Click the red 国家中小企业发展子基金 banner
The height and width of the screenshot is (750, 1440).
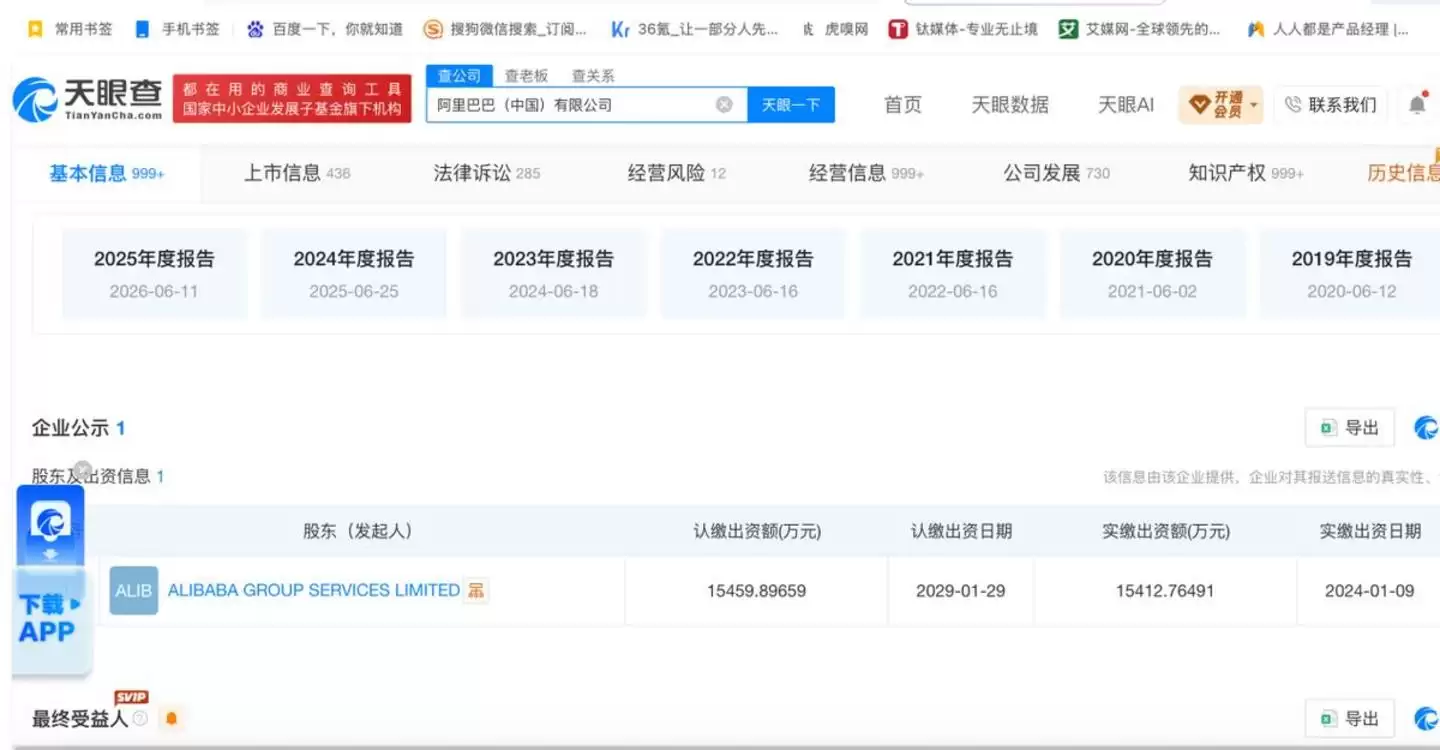coord(292,99)
